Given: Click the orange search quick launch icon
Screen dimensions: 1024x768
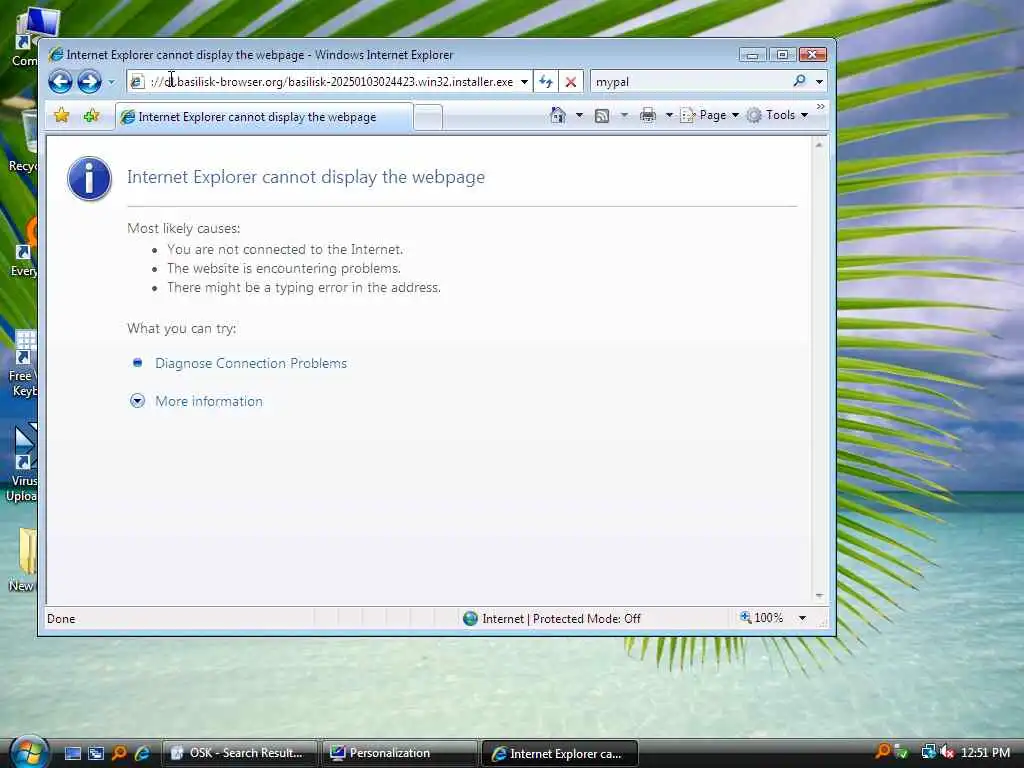Looking at the screenshot, I should pos(119,753).
